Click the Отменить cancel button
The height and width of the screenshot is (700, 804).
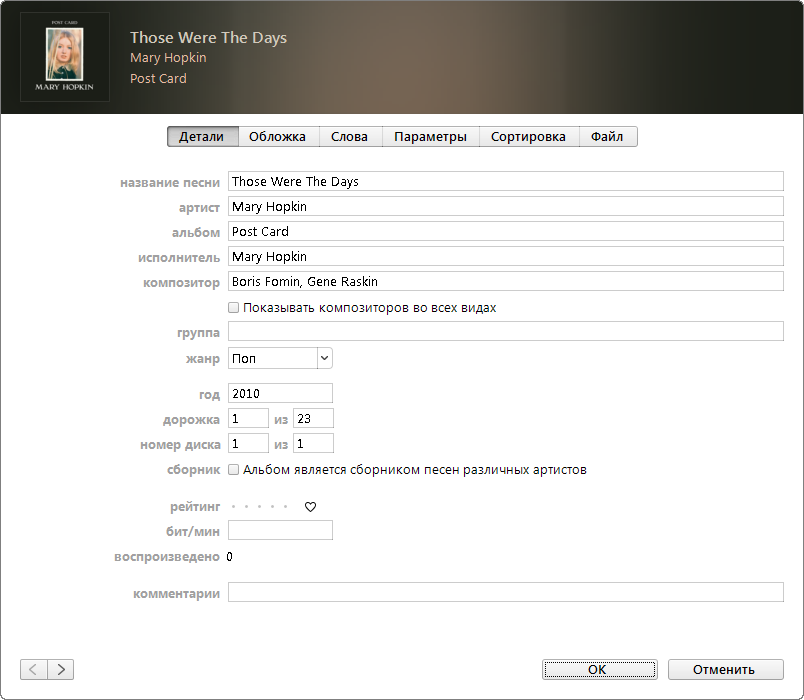point(725,669)
